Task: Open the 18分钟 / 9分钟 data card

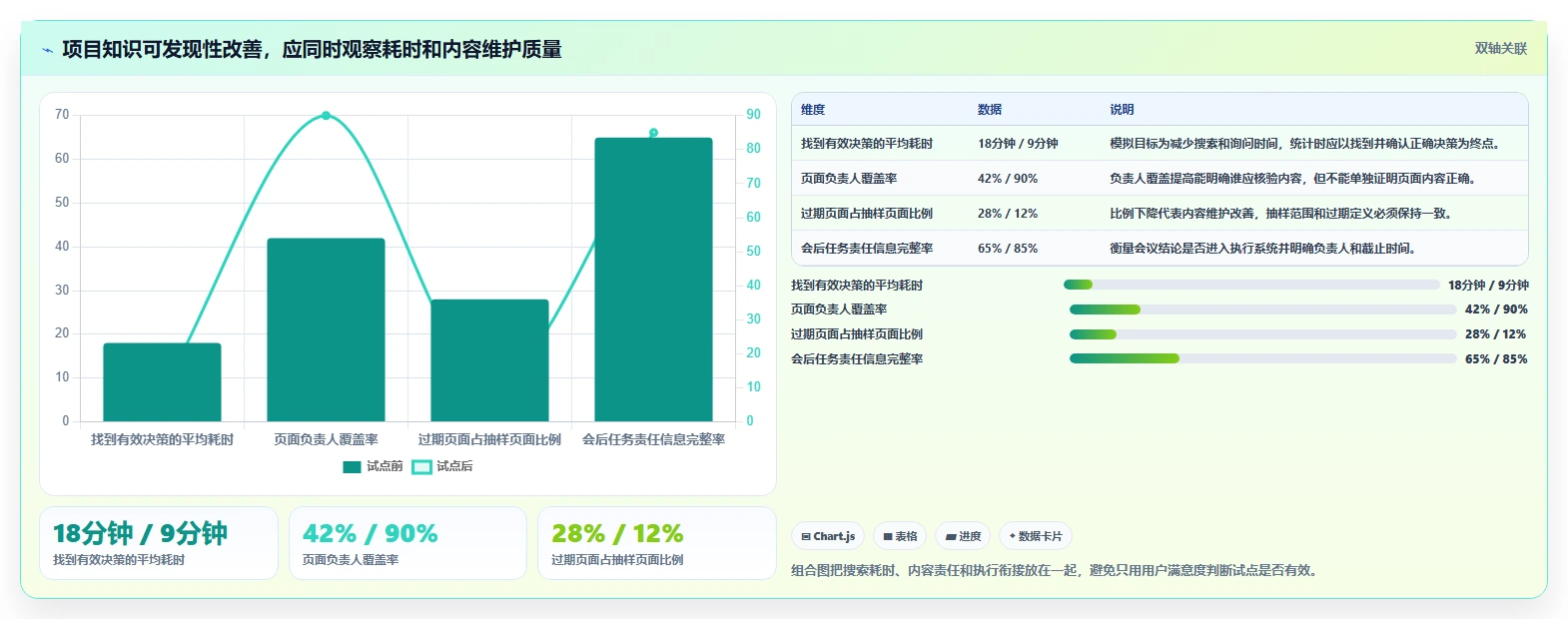Action: (159, 543)
